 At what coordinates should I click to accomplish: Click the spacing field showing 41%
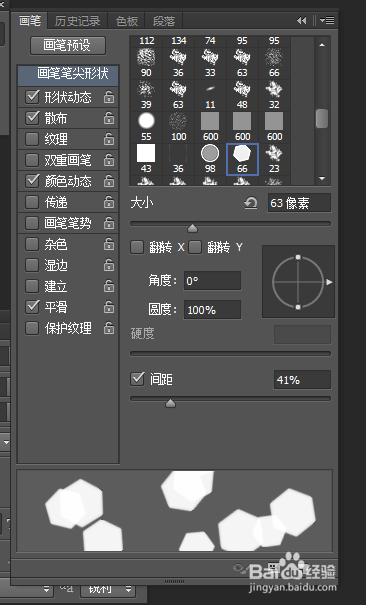click(x=302, y=380)
